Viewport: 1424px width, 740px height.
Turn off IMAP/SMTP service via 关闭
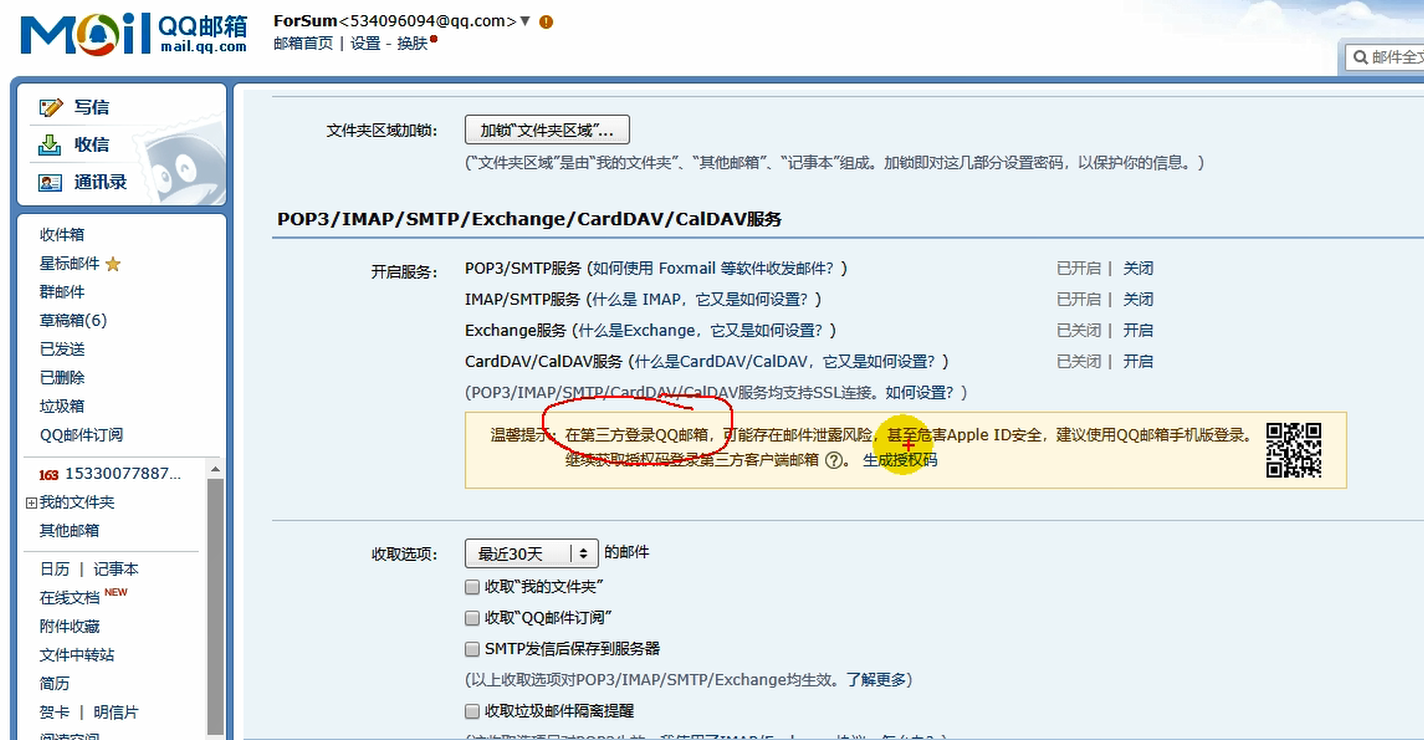point(1138,299)
